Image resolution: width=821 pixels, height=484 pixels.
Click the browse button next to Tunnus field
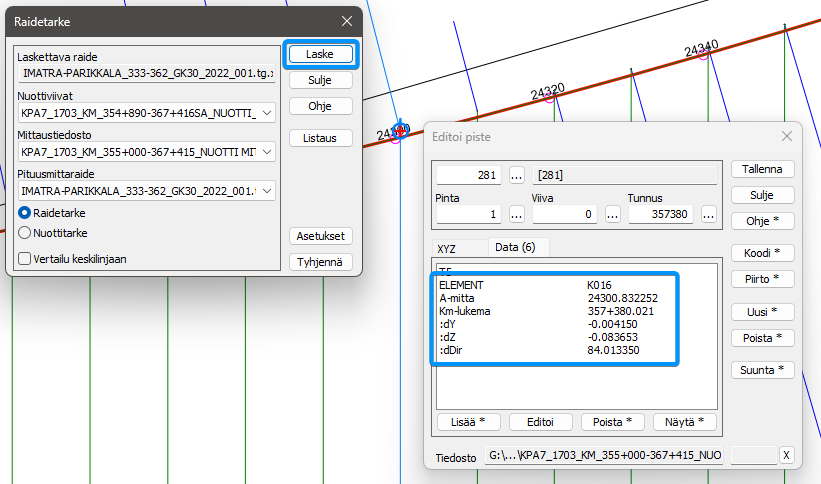[x=708, y=214]
